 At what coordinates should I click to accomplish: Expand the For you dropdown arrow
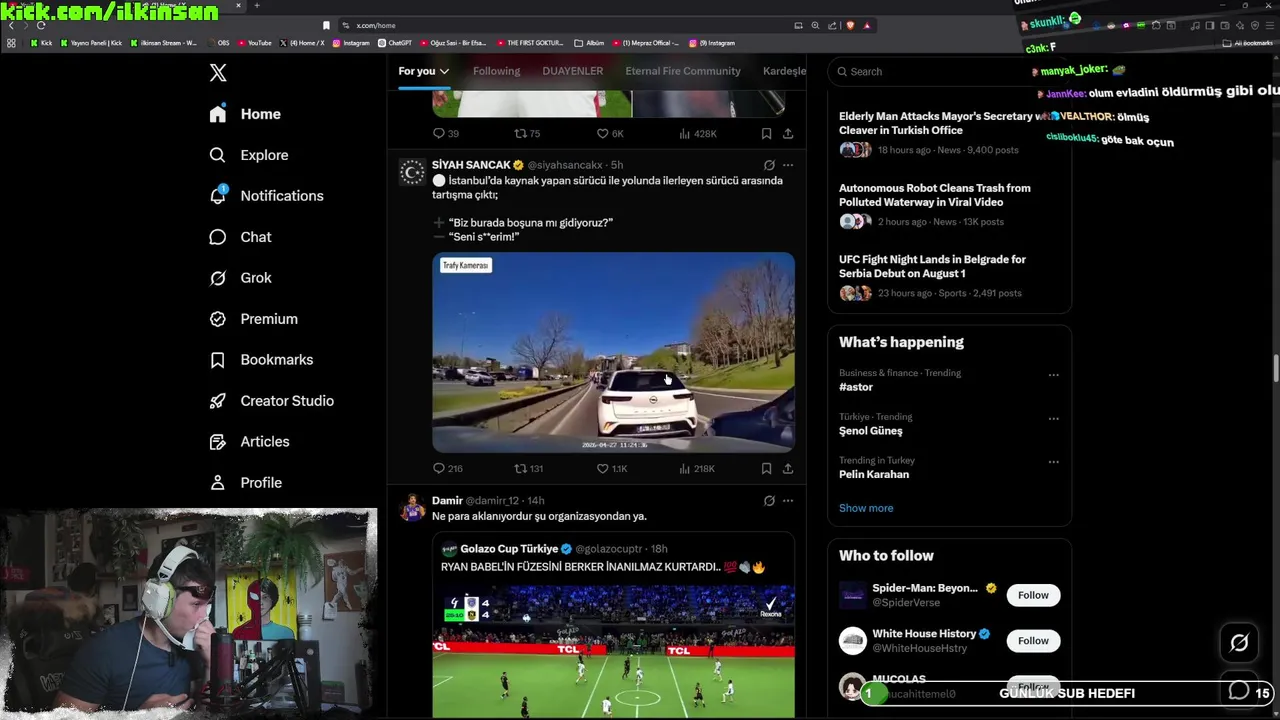point(444,71)
